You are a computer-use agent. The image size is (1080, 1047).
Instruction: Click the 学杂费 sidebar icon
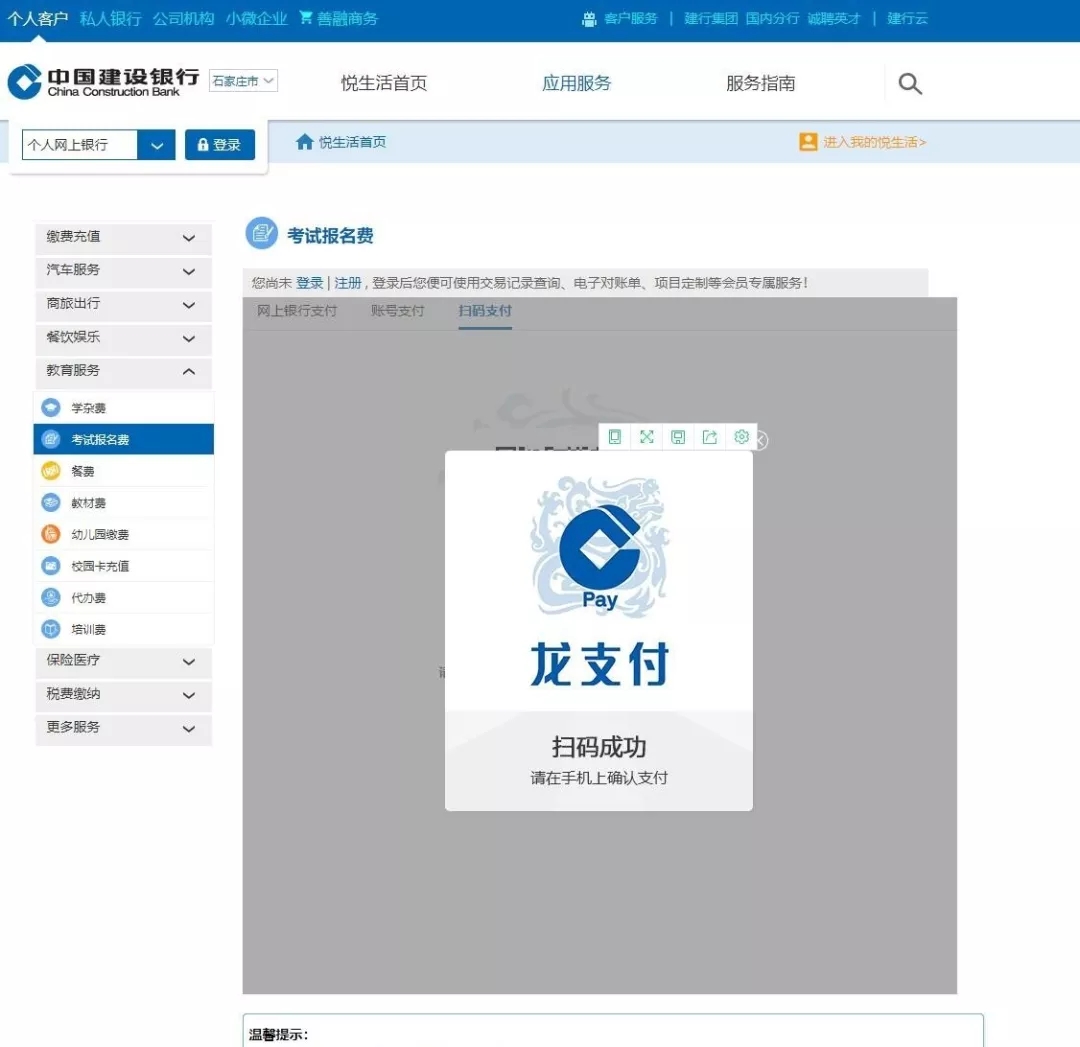pos(51,408)
